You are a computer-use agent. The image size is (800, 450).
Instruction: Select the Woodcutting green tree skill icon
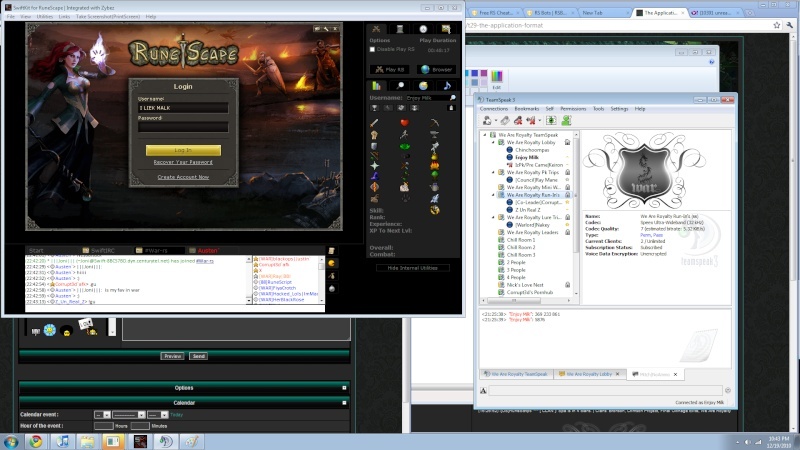click(434, 176)
